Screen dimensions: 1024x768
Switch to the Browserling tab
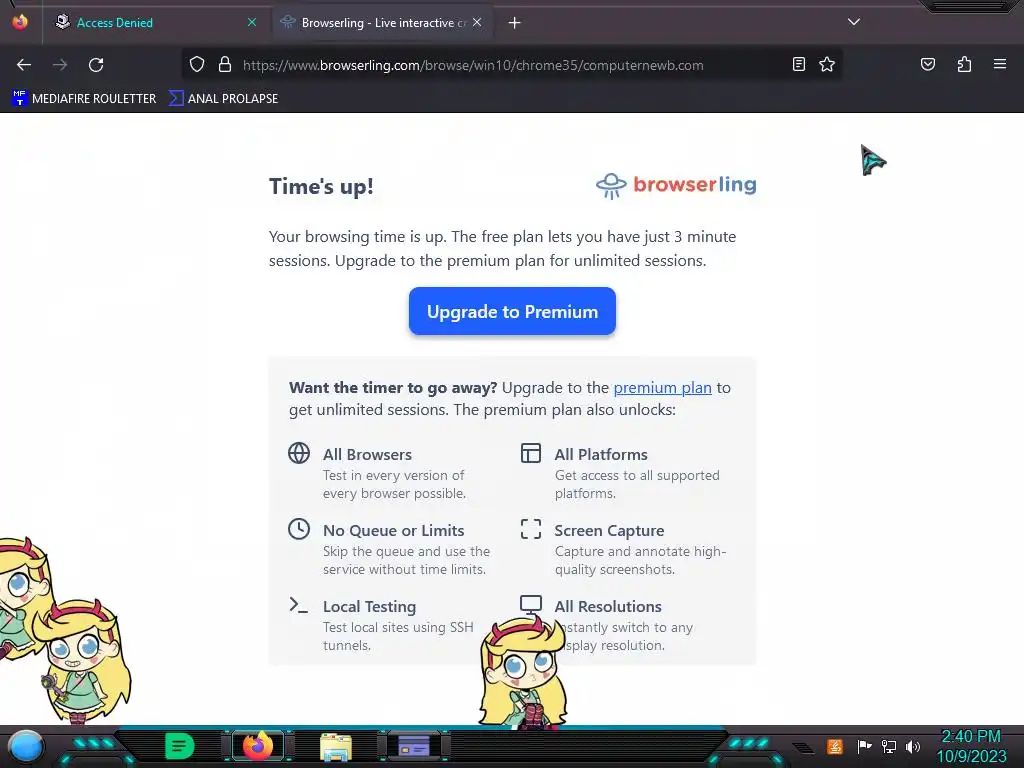383,23
